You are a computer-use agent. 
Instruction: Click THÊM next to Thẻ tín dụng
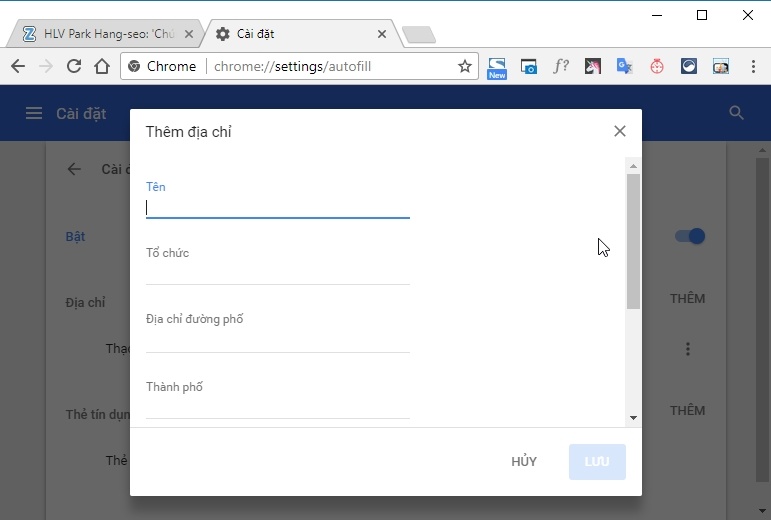(x=687, y=410)
